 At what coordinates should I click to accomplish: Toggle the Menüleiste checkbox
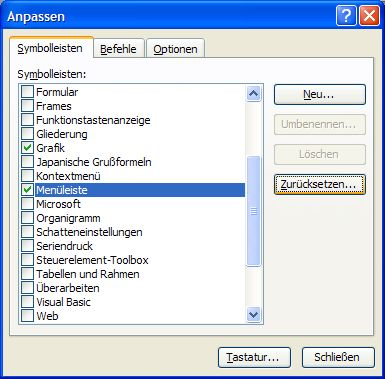point(27,190)
